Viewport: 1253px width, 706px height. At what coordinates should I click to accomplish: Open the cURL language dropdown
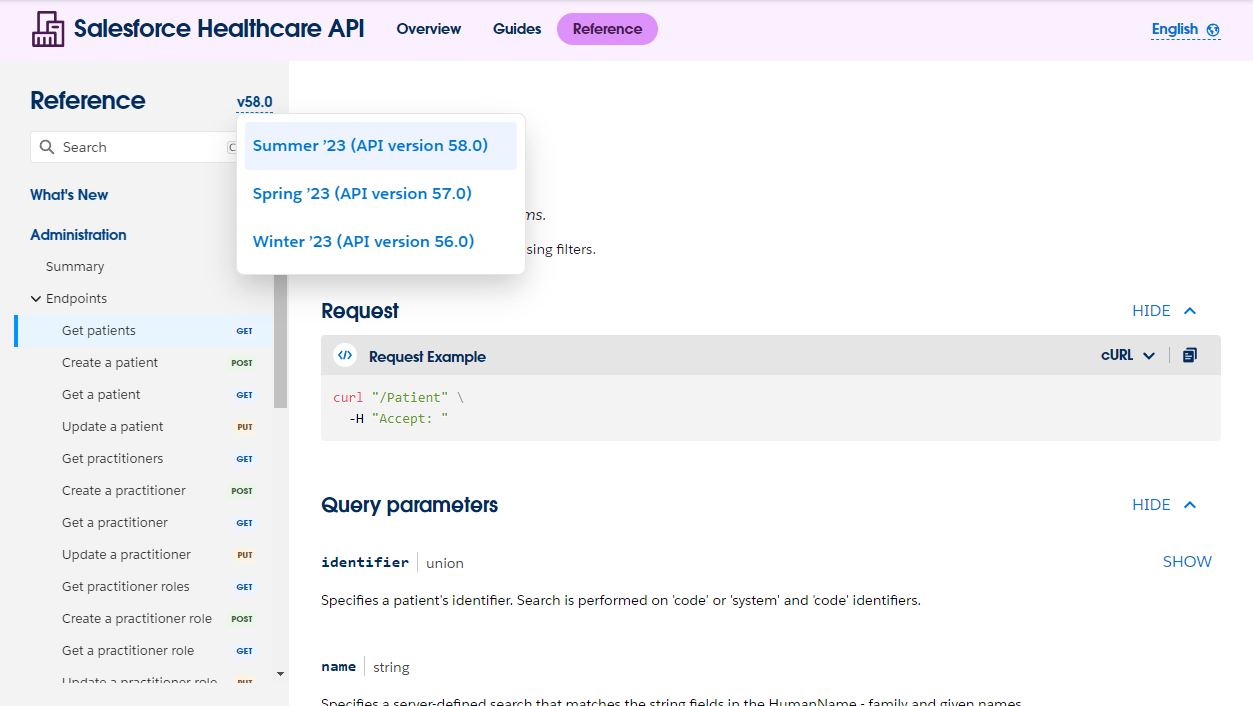click(1128, 355)
